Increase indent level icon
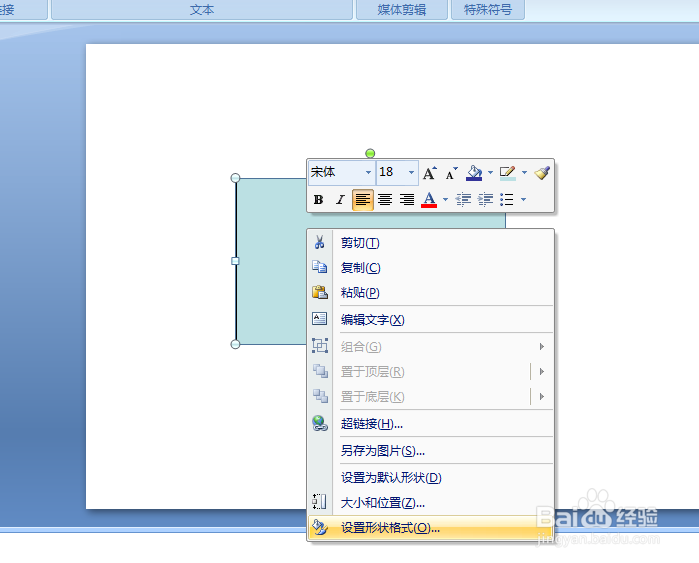This screenshot has height=563, width=699. (485, 200)
